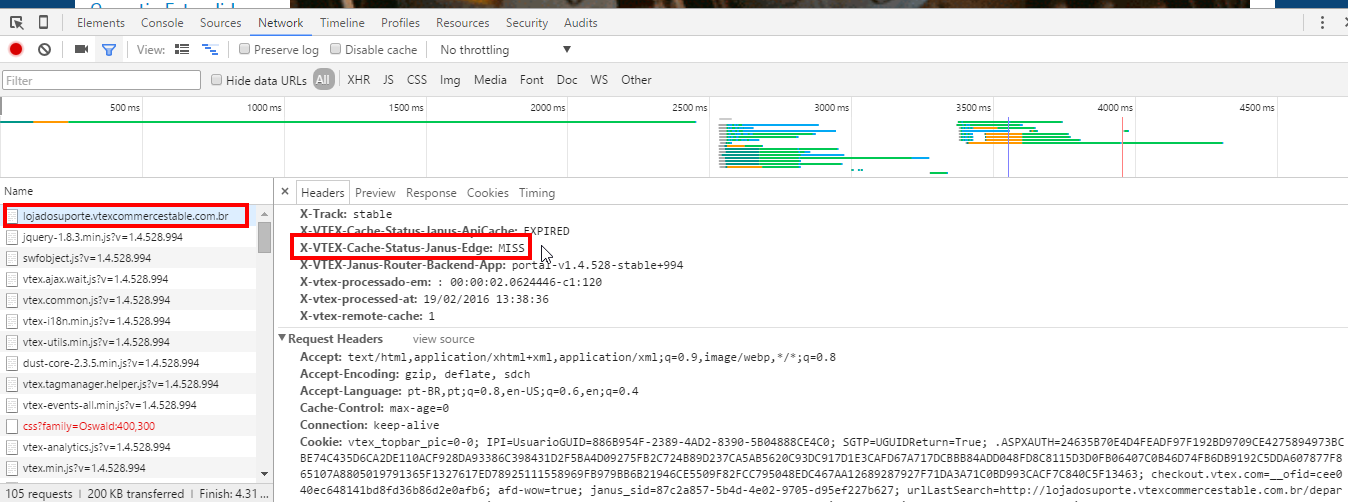Tick the Hide data URLs checkbox
Image resolution: width=1348 pixels, height=502 pixels.
click(x=216, y=80)
